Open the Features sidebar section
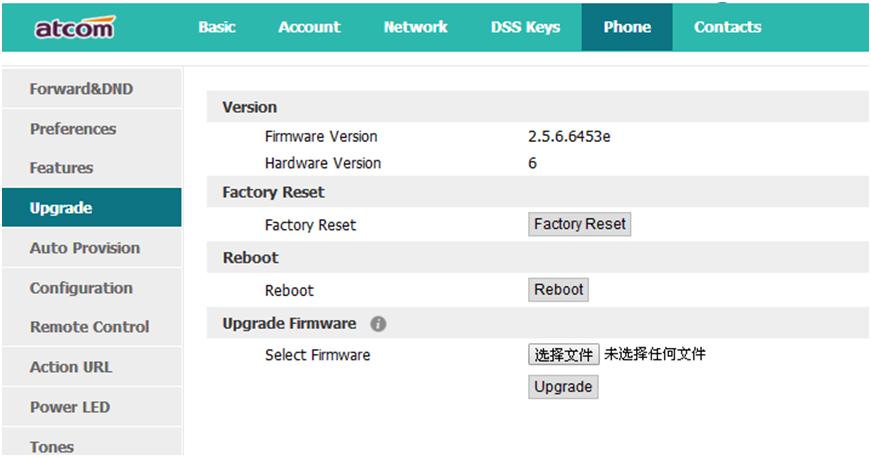871x457 pixels. (x=61, y=168)
